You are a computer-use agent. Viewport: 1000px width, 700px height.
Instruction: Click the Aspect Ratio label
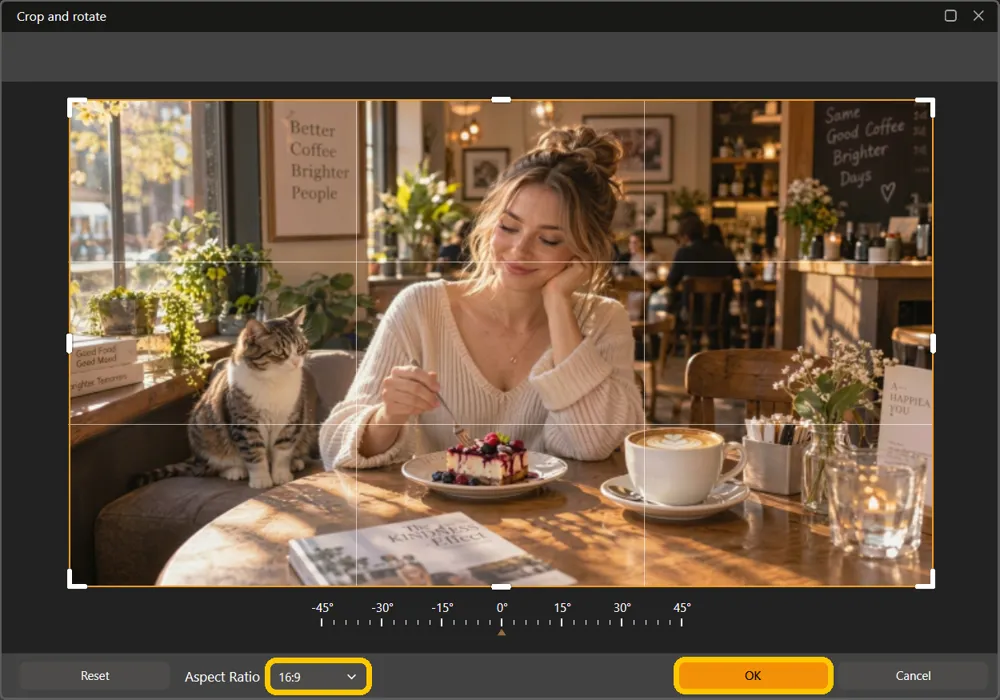click(222, 676)
